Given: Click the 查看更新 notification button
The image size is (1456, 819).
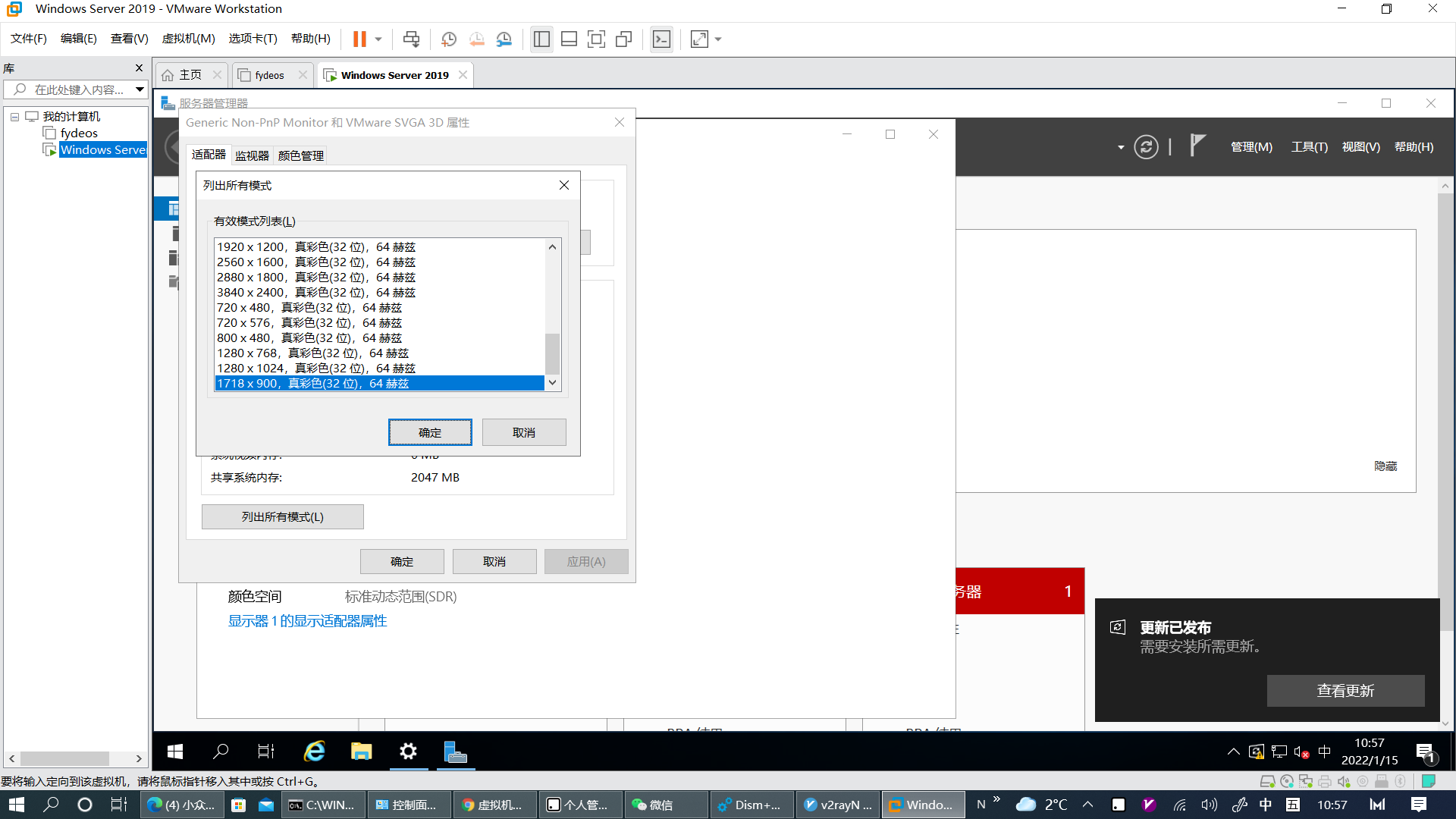Looking at the screenshot, I should click(x=1345, y=691).
